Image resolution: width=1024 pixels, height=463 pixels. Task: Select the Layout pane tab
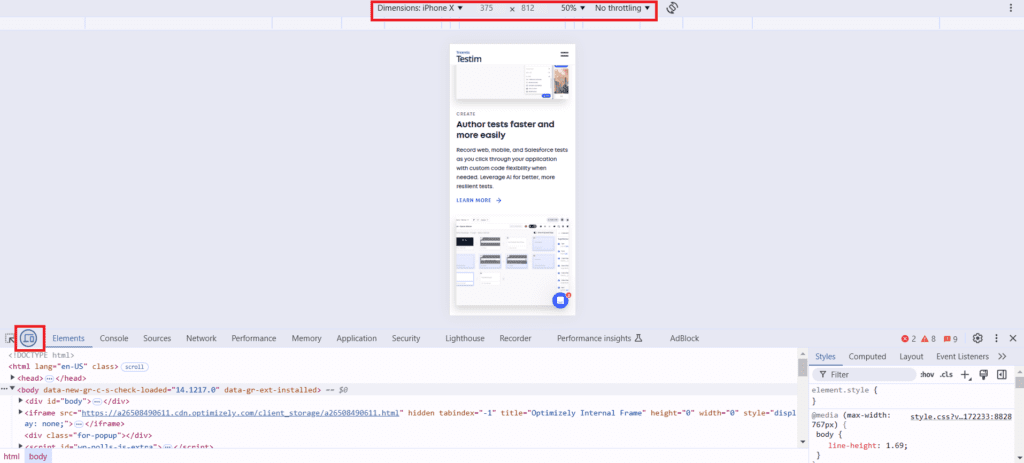pyautogui.click(x=911, y=357)
